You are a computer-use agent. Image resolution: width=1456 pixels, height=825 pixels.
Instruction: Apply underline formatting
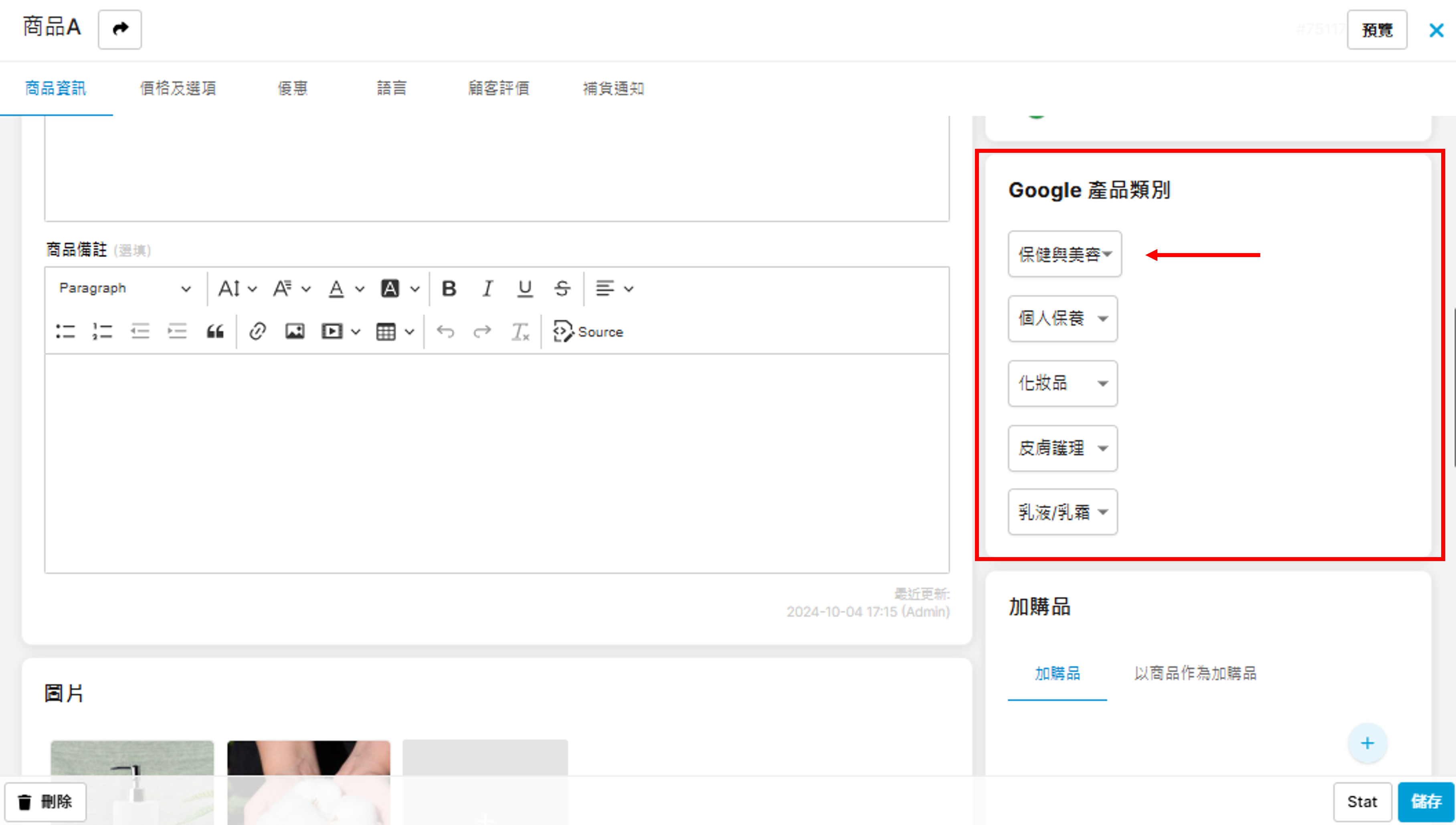click(x=524, y=288)
